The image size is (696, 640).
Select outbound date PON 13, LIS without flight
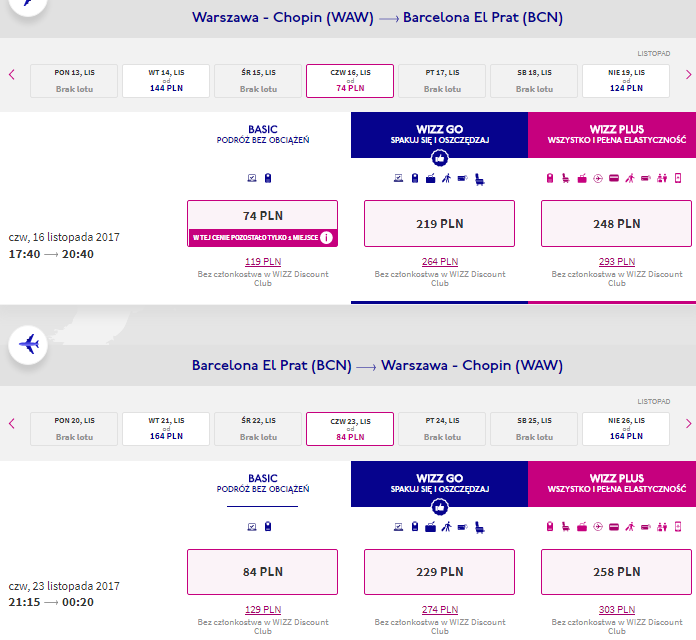74,81
